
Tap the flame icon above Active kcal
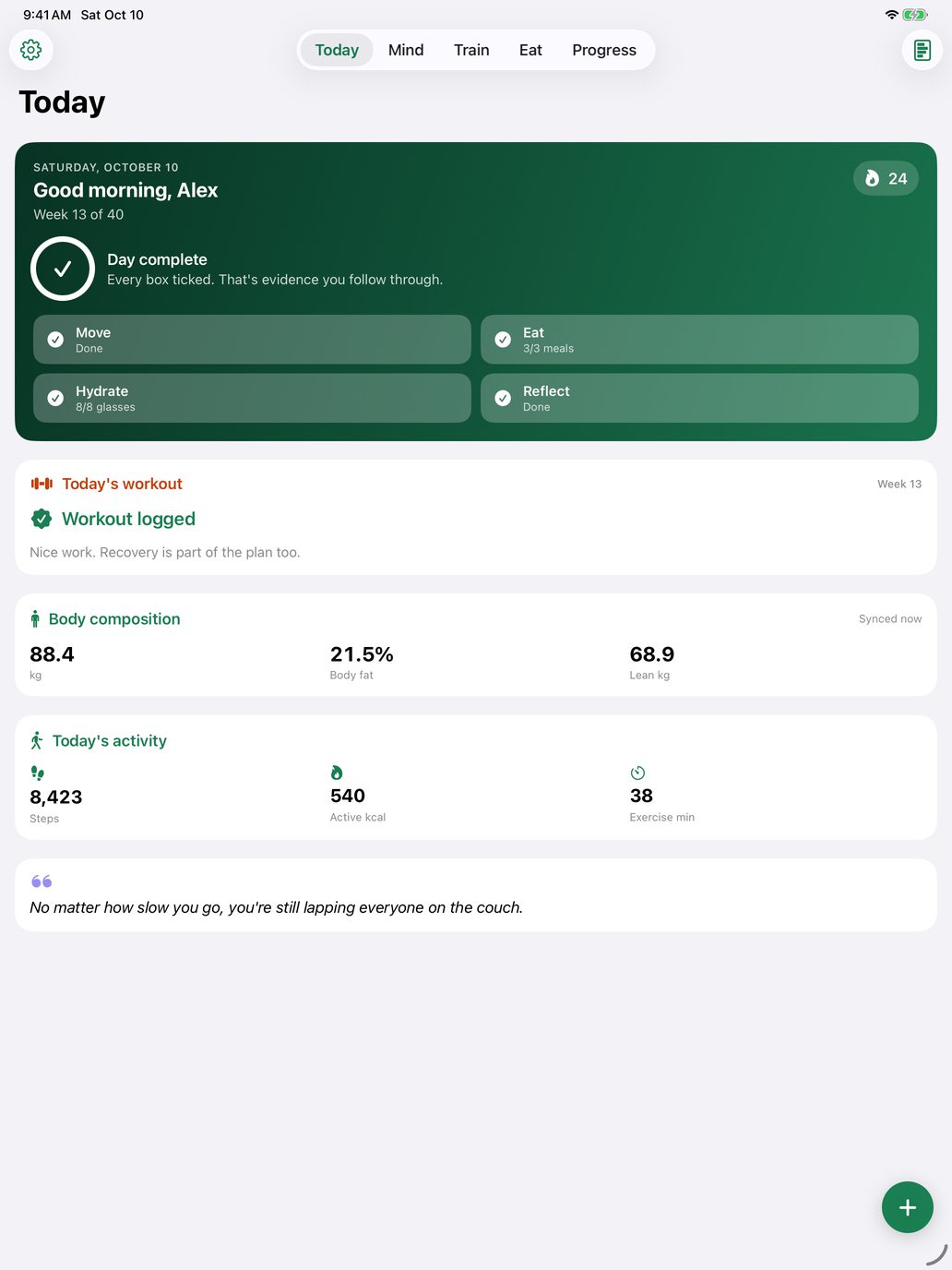[337, 773]
